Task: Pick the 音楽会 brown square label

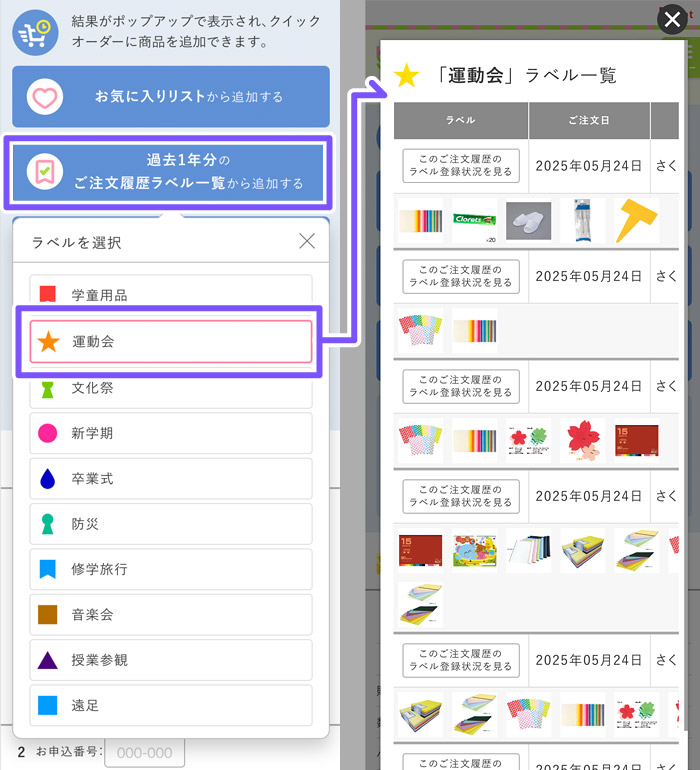Action: pyautogui.click(x=171, y=614)
